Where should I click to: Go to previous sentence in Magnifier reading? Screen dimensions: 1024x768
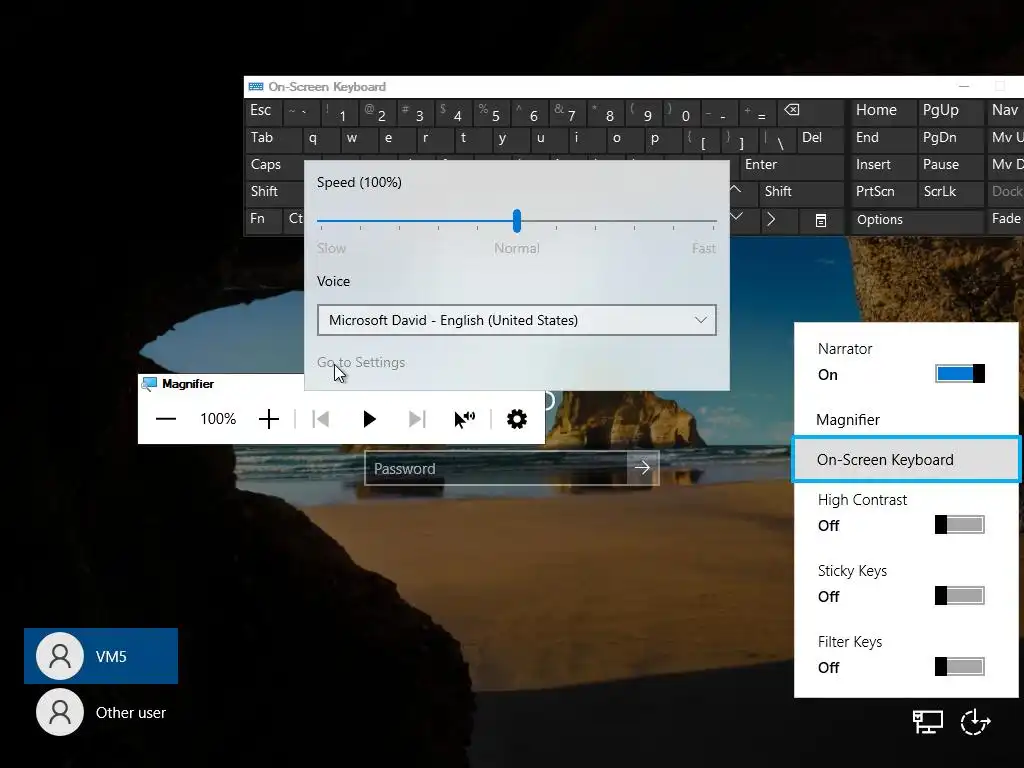pyautogui.click(x=321, y=419)
